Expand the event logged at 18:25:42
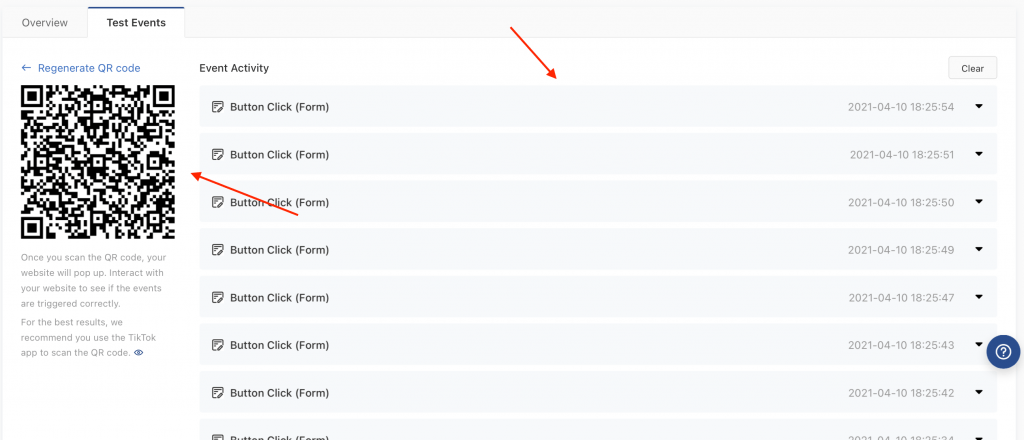The width and height of the screenshot is (1024, 440). click(978, 392)
